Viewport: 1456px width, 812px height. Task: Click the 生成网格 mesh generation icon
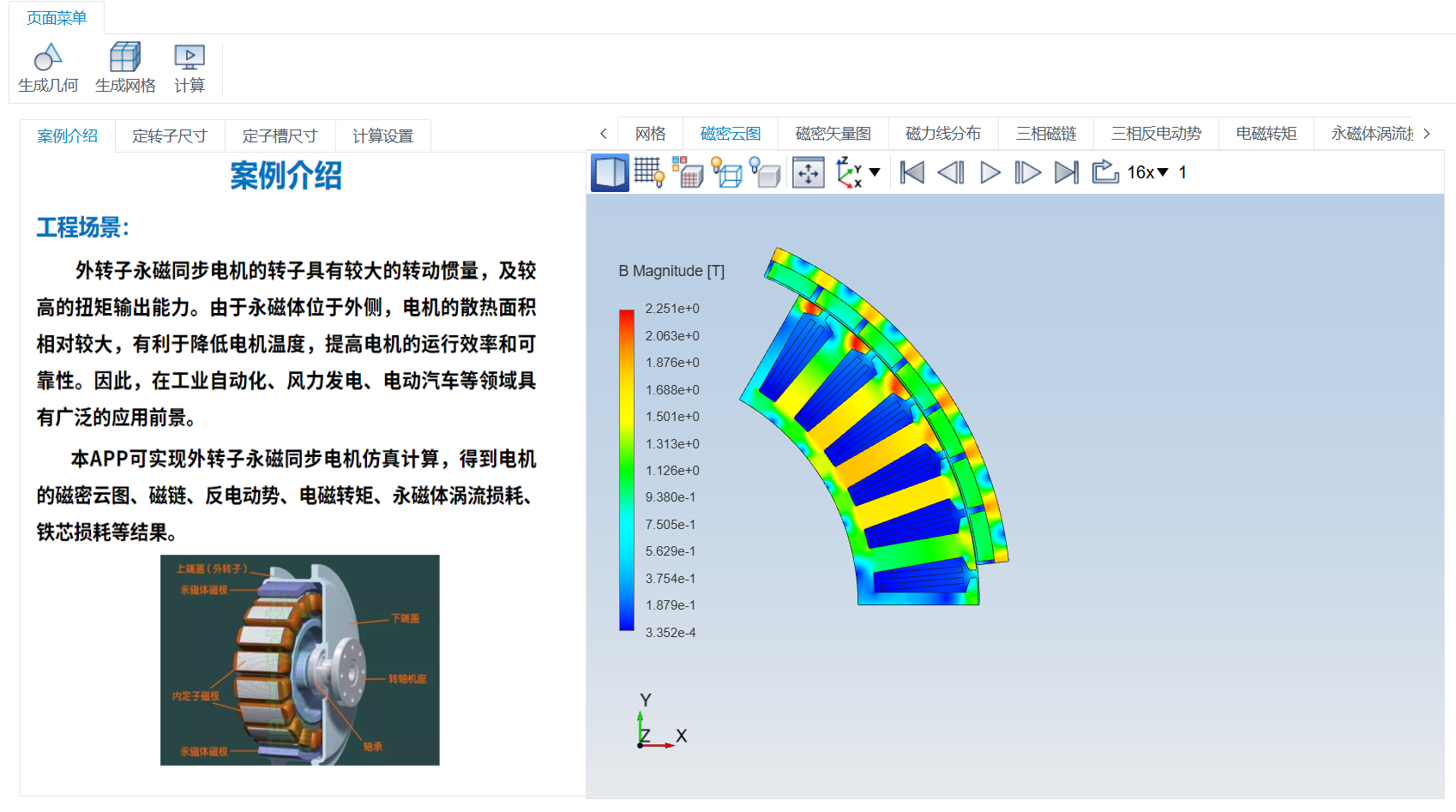click(x=125, y=57)
